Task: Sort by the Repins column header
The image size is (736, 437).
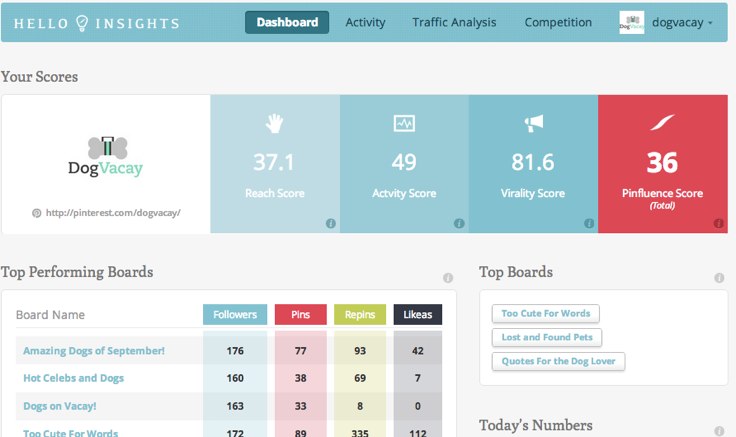Action: point(360,314)
